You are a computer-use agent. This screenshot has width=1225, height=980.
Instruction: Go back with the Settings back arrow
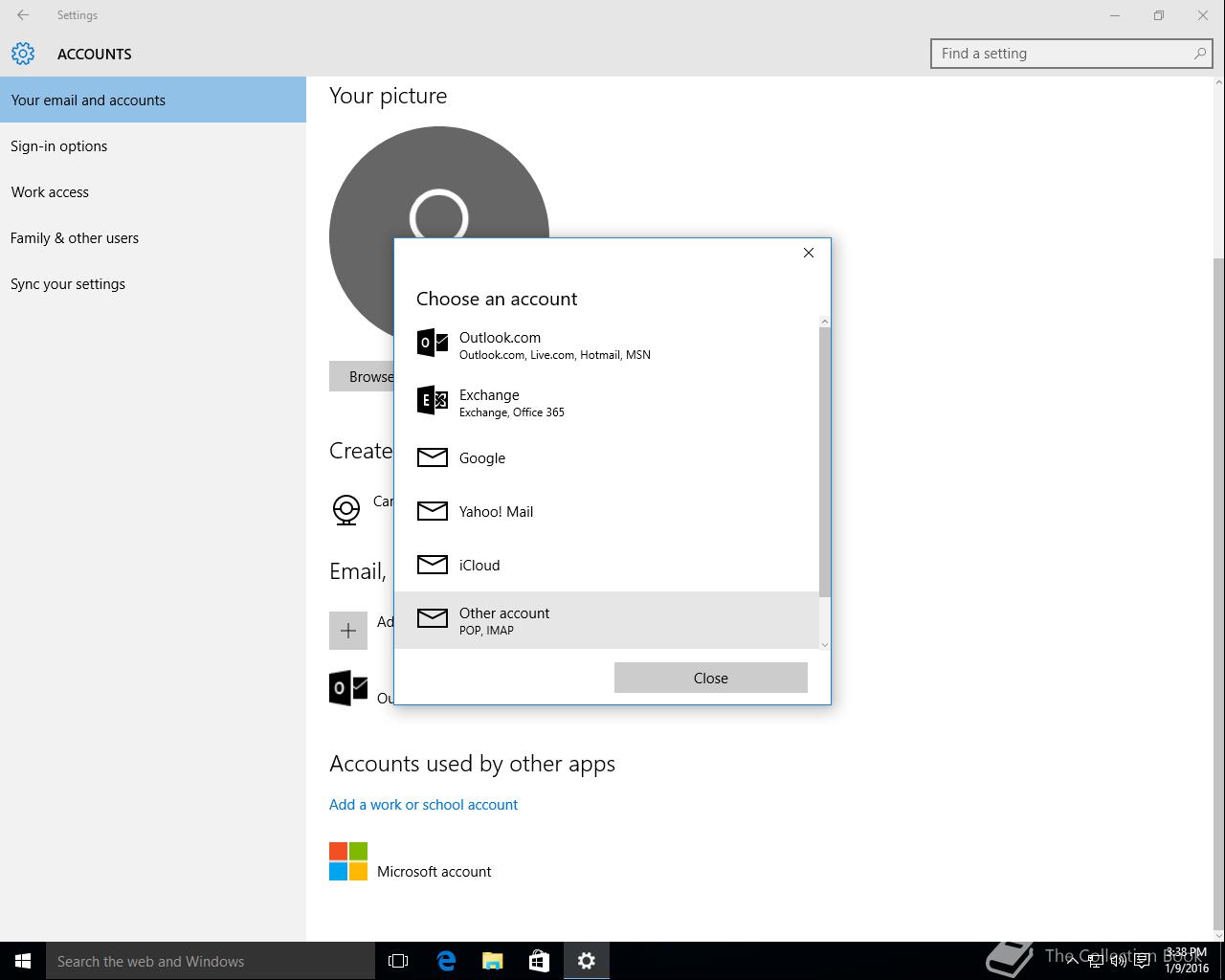tap(23, 15)
